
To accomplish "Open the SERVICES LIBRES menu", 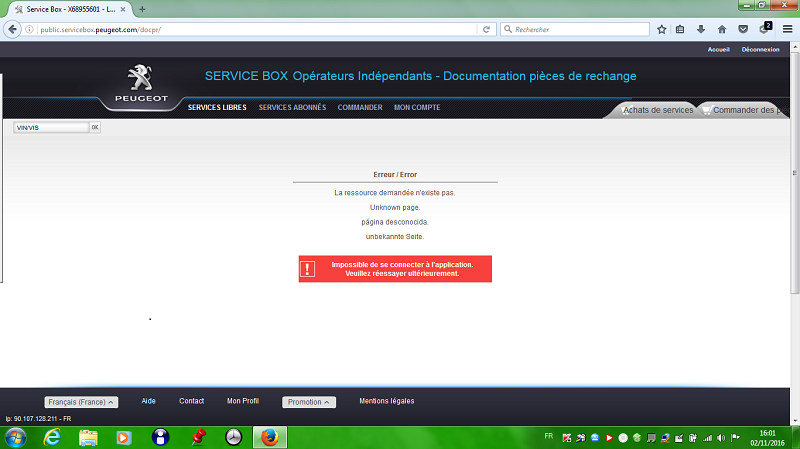I will pos(217,107).
